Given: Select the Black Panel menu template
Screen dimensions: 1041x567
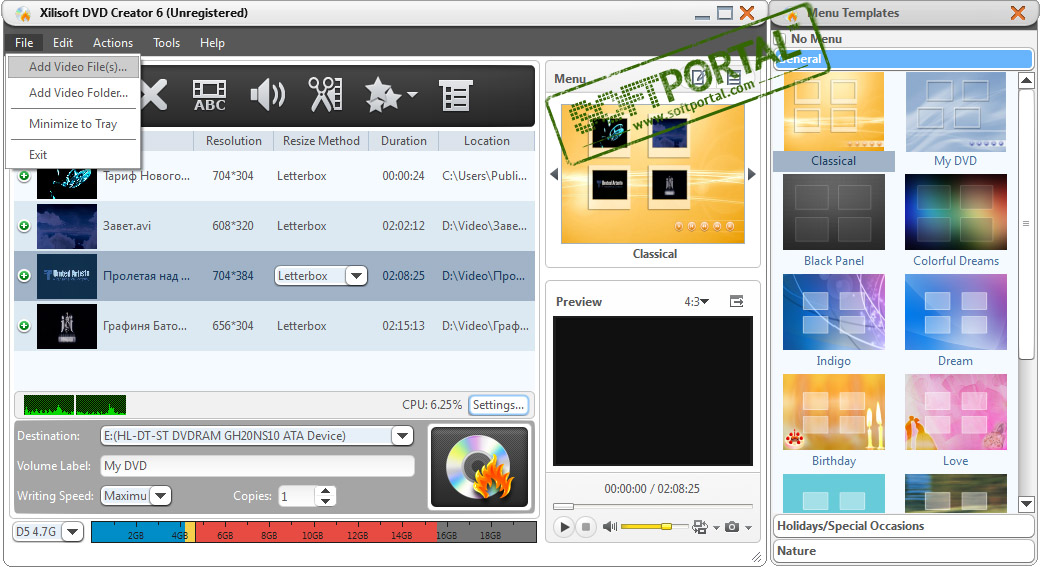Looking at the screenshot, I should tap(834, 221).
